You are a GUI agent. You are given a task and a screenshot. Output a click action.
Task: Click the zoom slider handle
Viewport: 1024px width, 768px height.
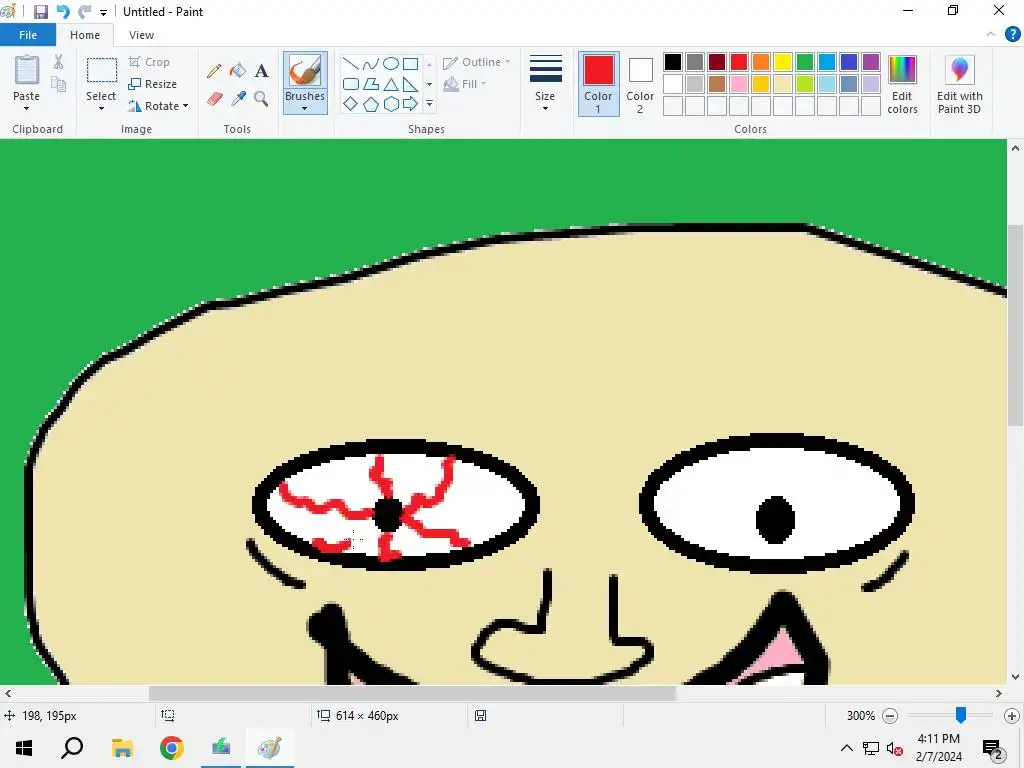(961, 715)
